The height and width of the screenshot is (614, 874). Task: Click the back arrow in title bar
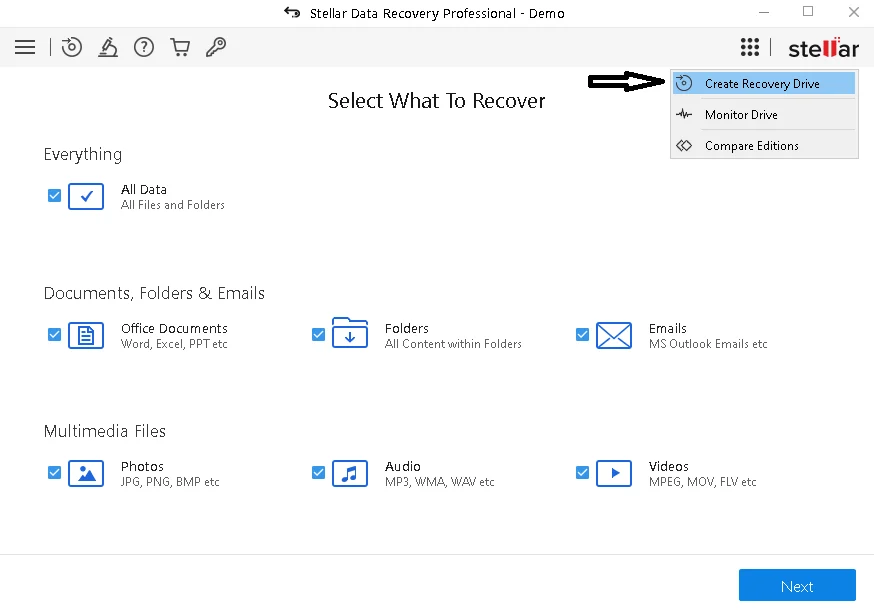coord(292,13)
